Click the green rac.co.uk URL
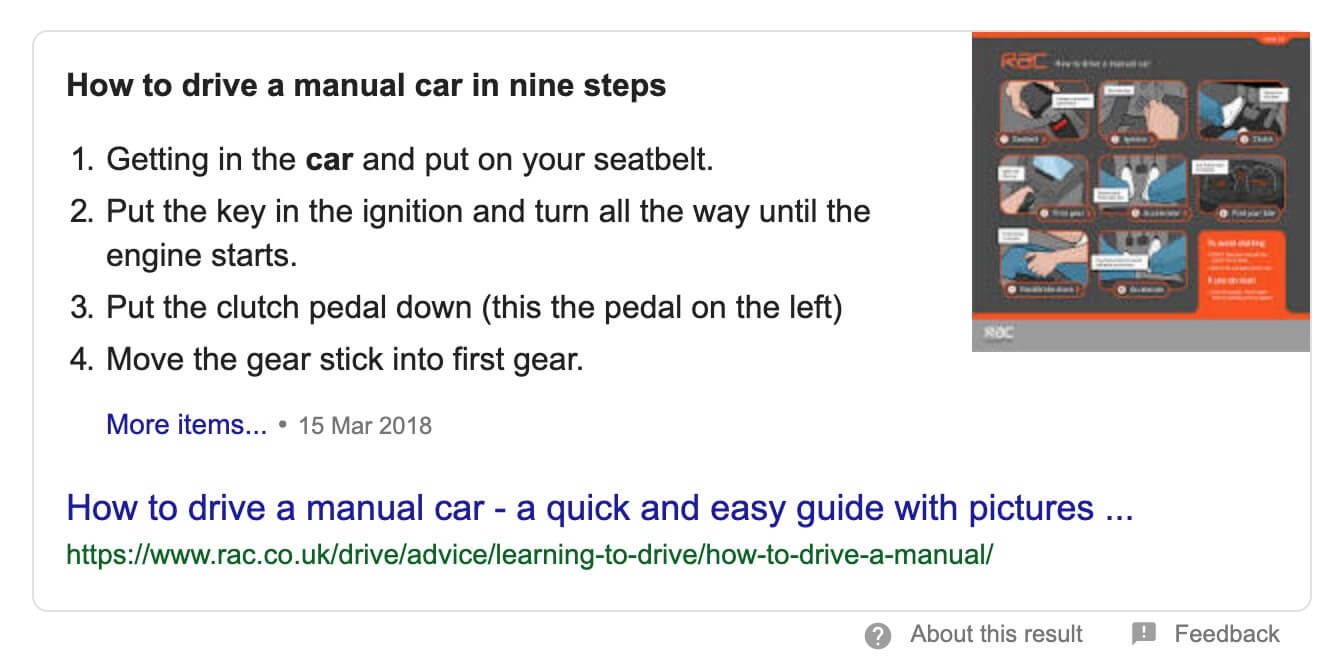 (530, 554)
